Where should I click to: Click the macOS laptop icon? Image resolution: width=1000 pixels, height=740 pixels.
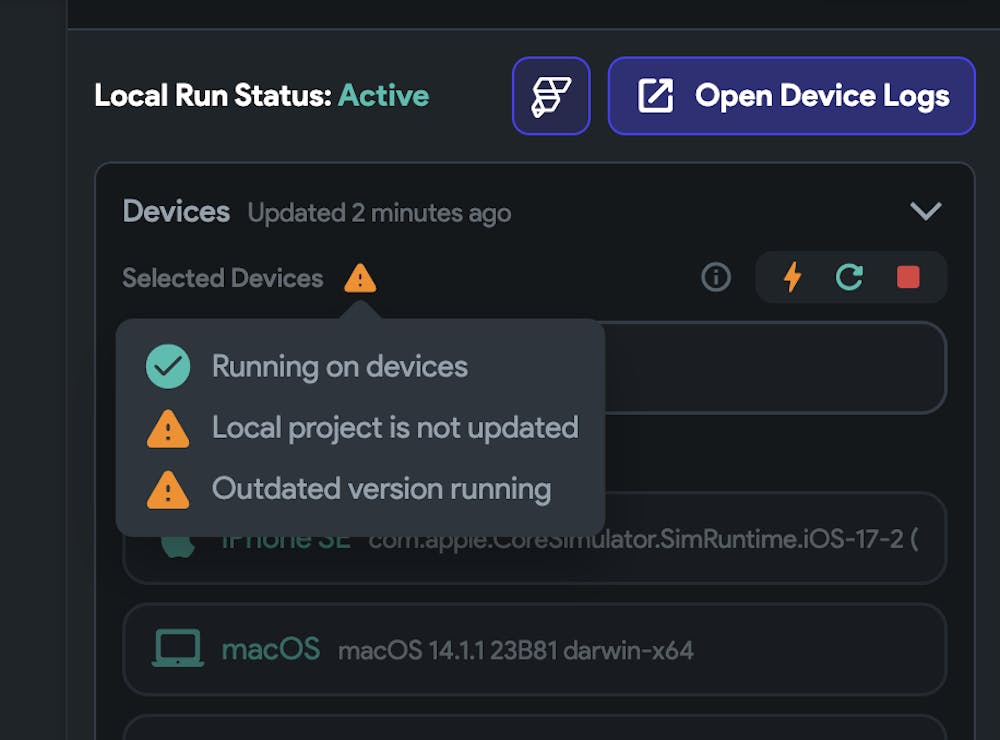(177, 649)
